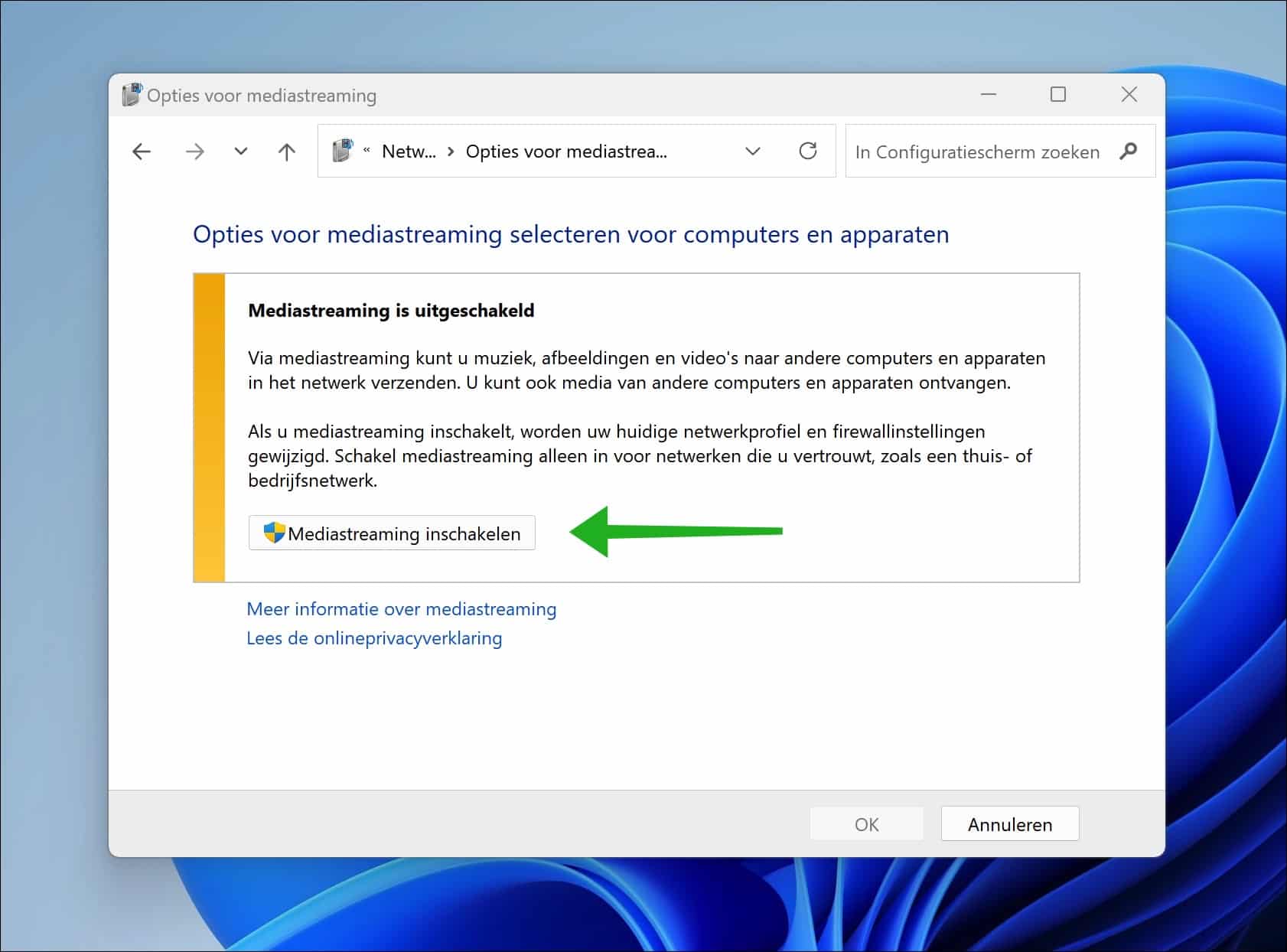Open the recent locations chevron dropdown
The height and width of the screenshot is (952, 1287).
click(239, 151)
